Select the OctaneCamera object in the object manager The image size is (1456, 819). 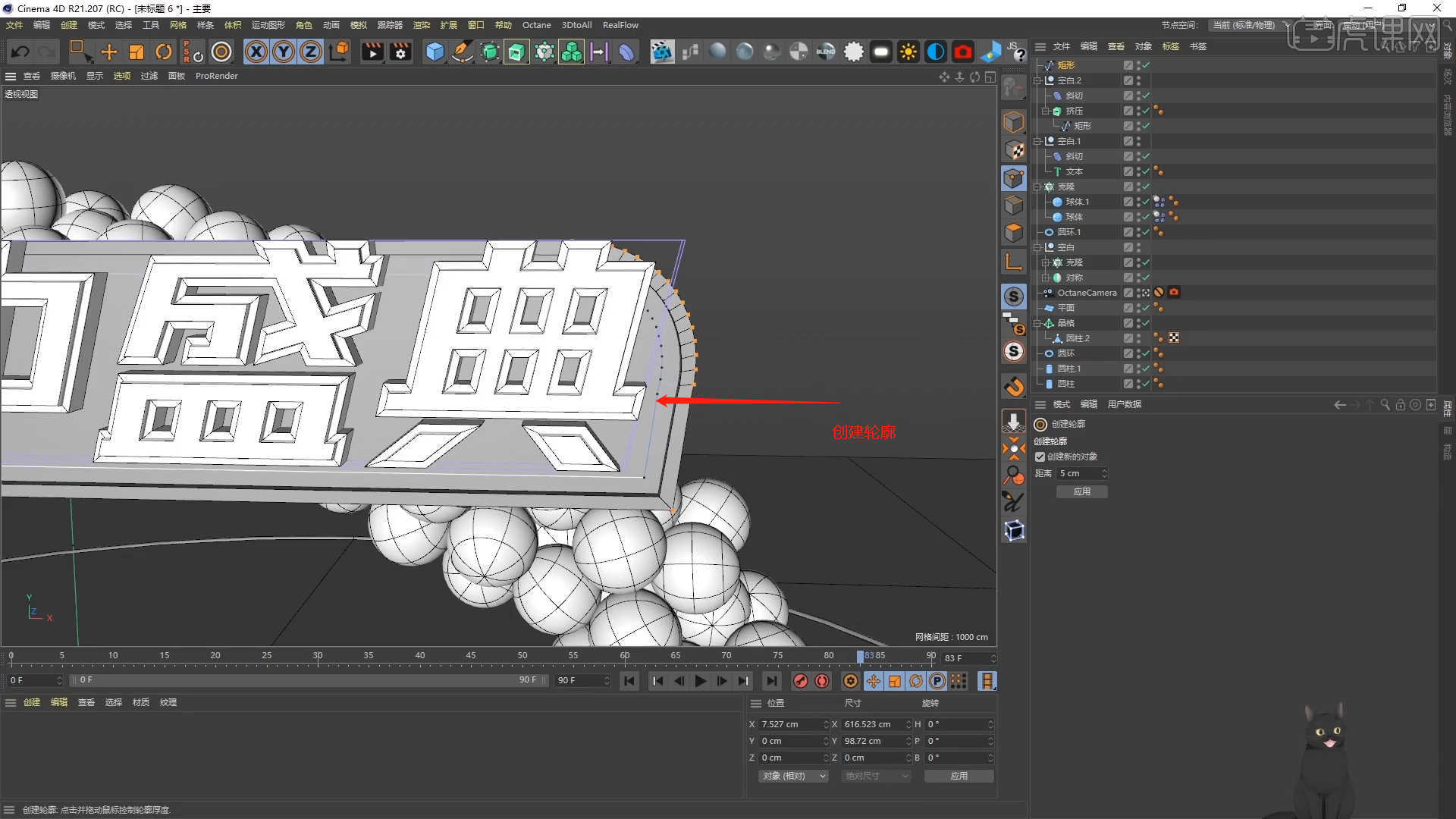(x=1086, y=292)
